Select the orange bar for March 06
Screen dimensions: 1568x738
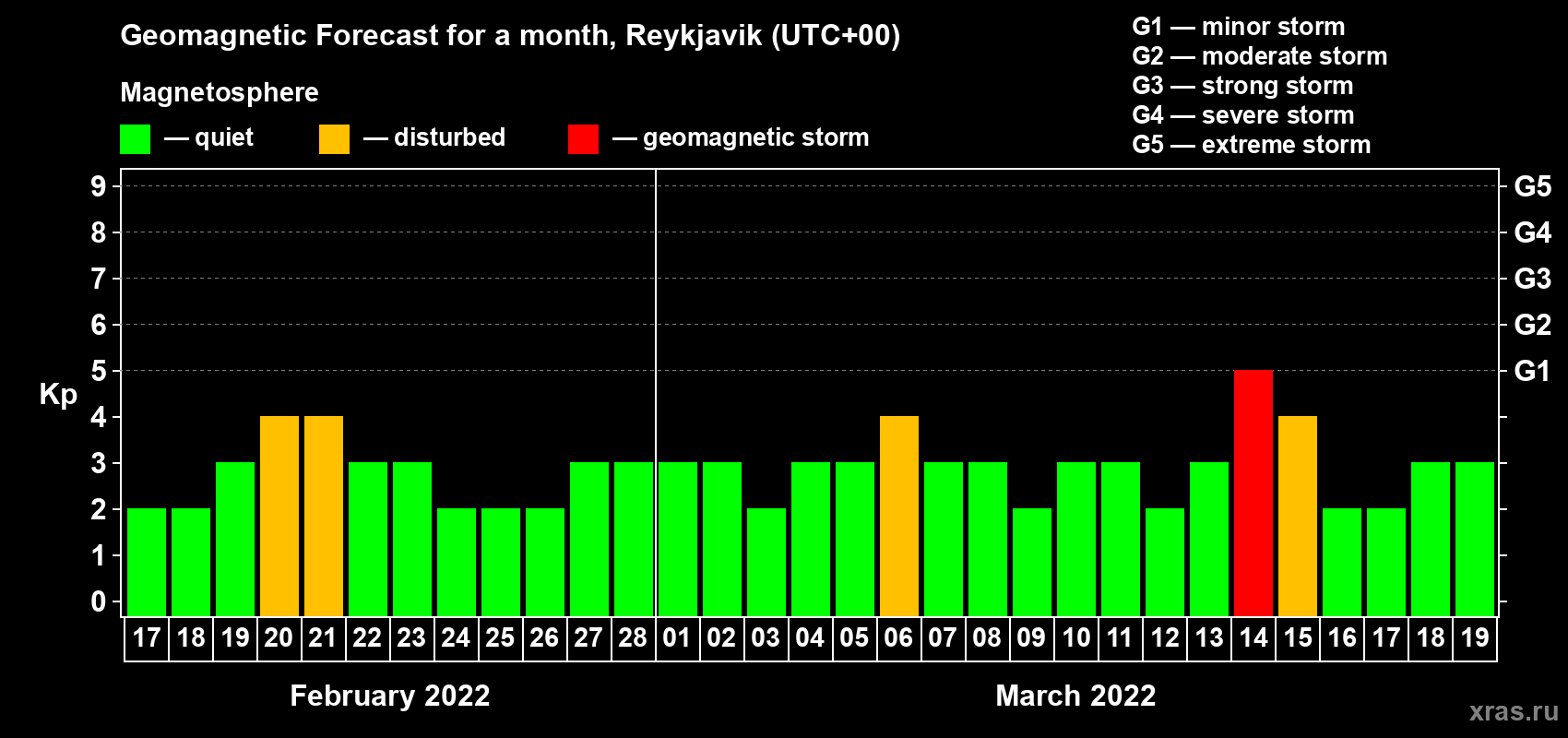(x=898, y=516)
